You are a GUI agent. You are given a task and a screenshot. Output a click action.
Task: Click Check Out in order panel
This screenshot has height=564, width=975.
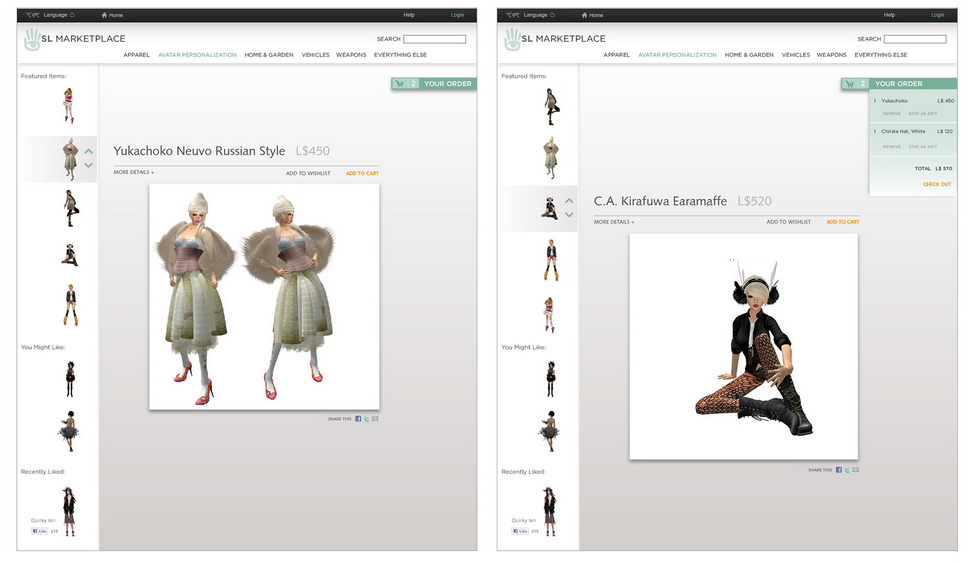click(937, 184)
